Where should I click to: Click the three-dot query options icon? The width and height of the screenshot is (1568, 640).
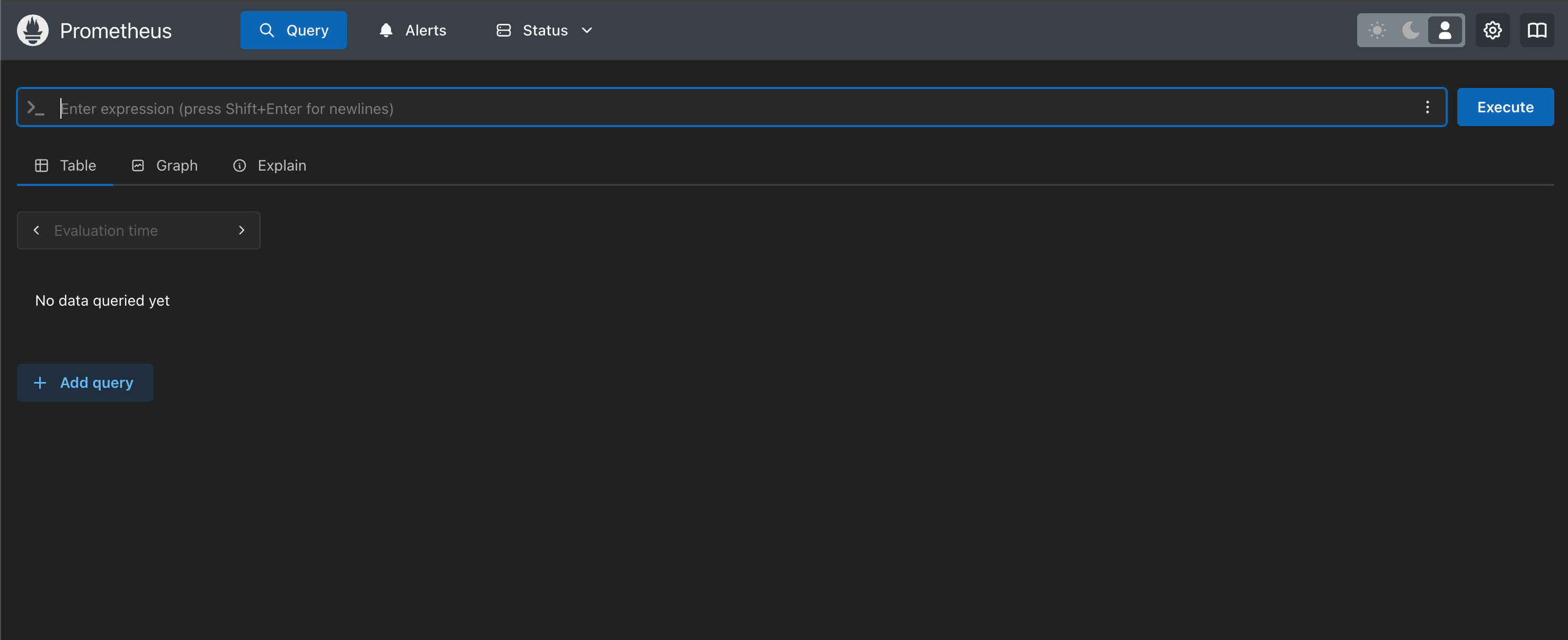pyautogui.click(x=1427, y=108)
